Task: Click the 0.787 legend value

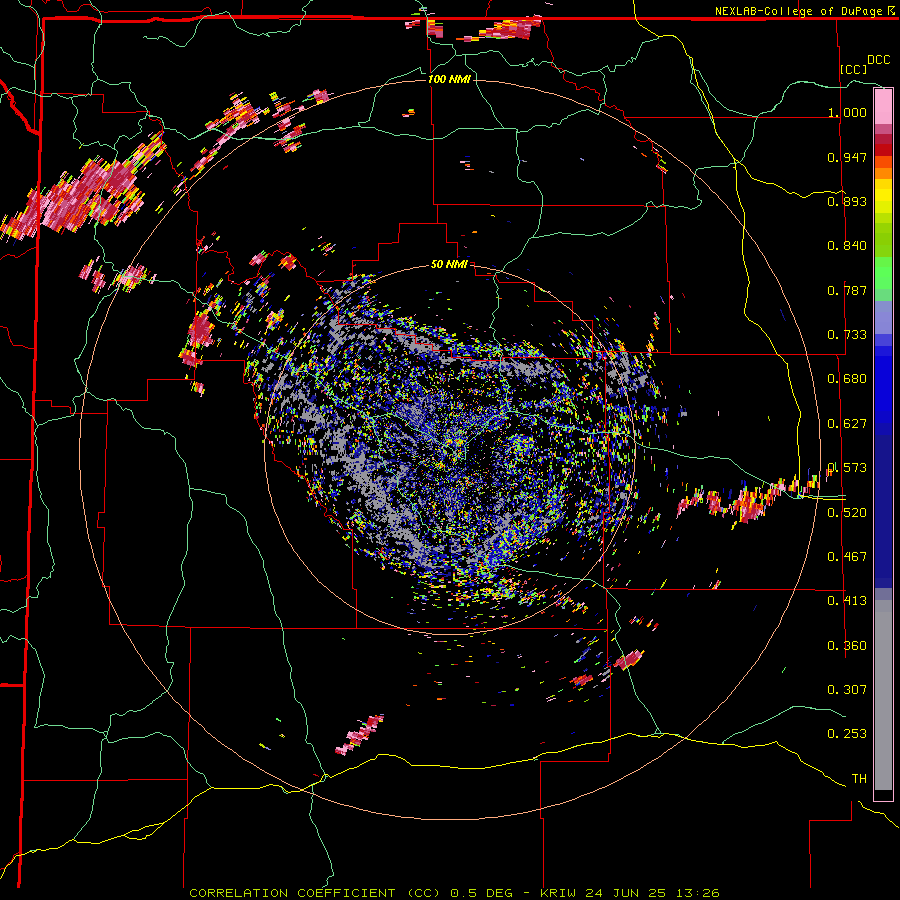Action: [847, 290]
